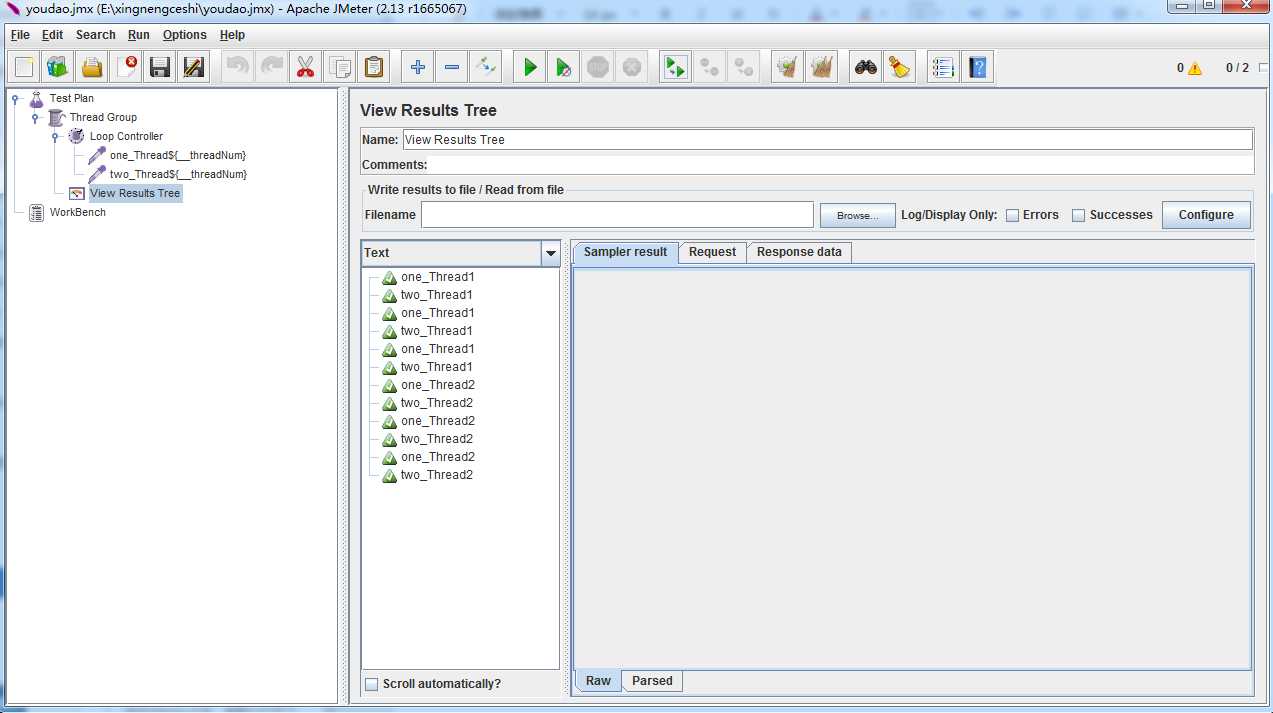
Task: Click the green Start run icon
Action: tap(530, 68)
